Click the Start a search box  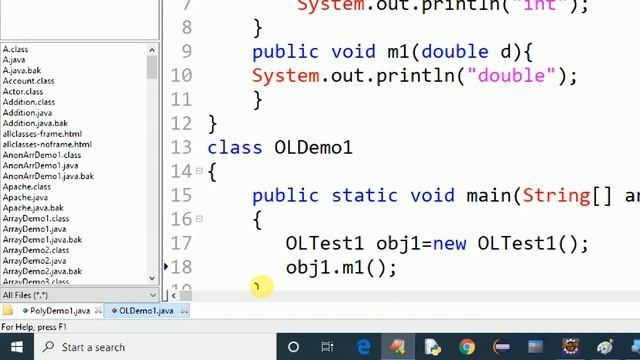[x=155, y=347]
